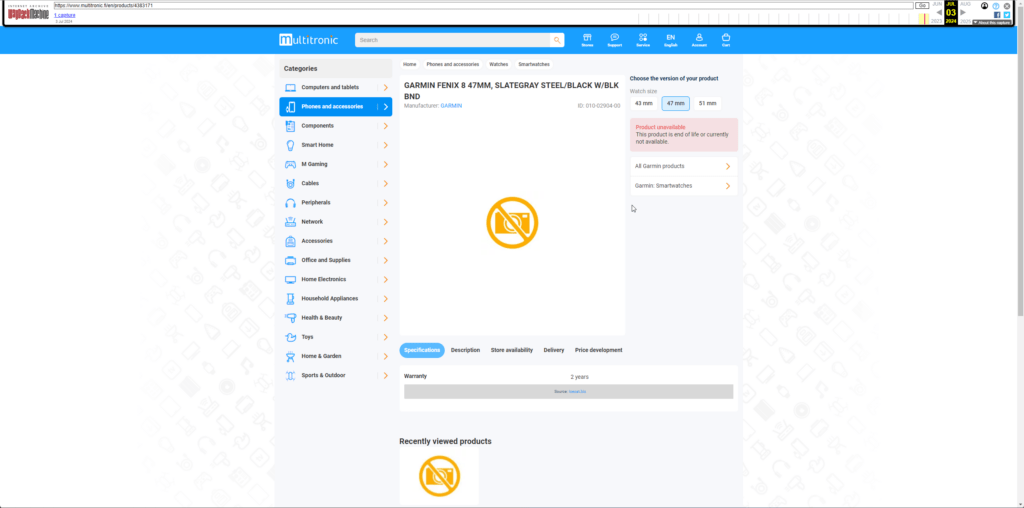Open the Account user icon
Viewport: 1024px width, 508px height.
pos(698,39)
